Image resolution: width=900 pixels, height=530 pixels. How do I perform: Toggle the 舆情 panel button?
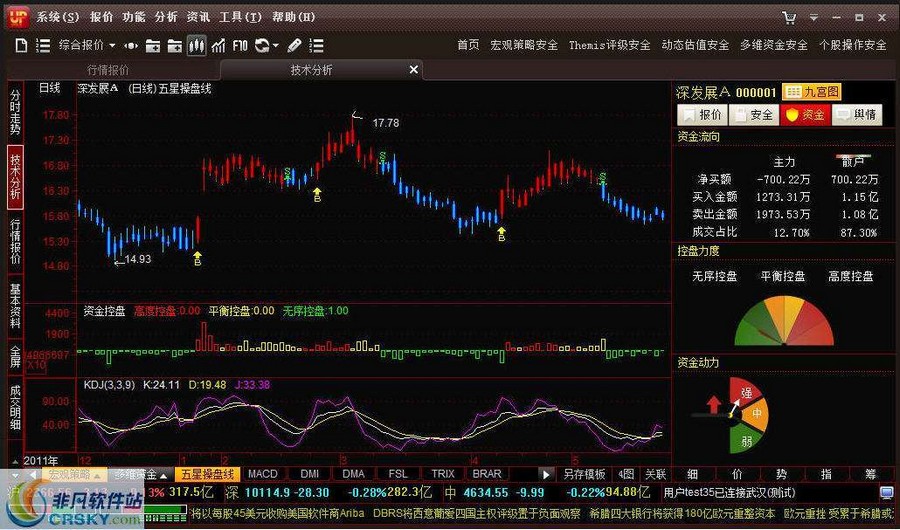856,115
